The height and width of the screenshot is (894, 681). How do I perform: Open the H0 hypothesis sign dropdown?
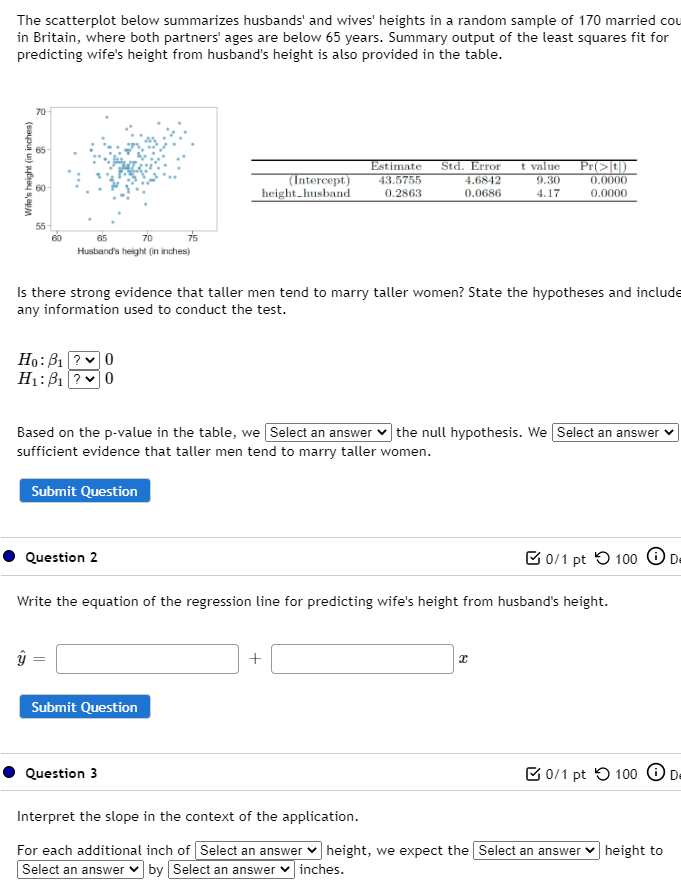coord(84,358)
